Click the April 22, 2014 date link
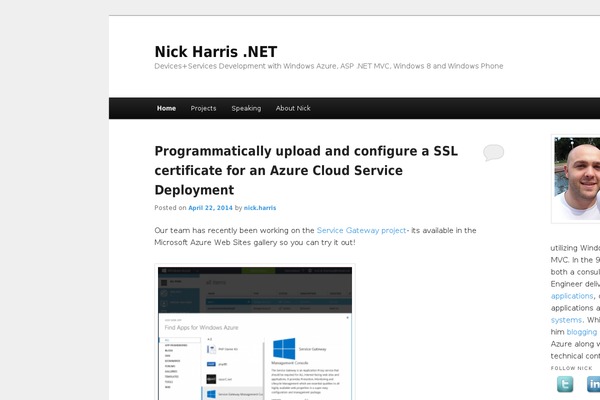 click(x=210, y=208)
